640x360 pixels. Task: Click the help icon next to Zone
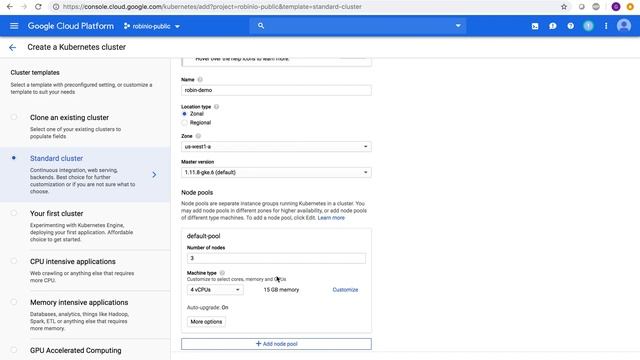point(198,136)
